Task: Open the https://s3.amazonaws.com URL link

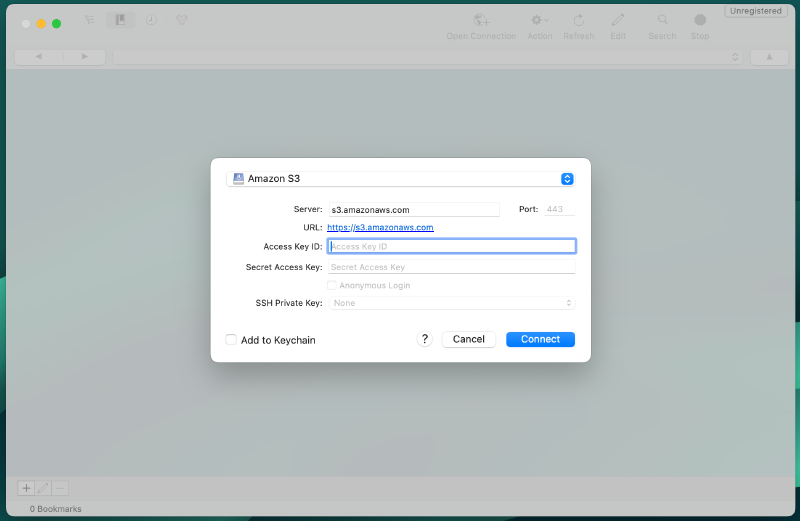Action: tap(380, 228)
